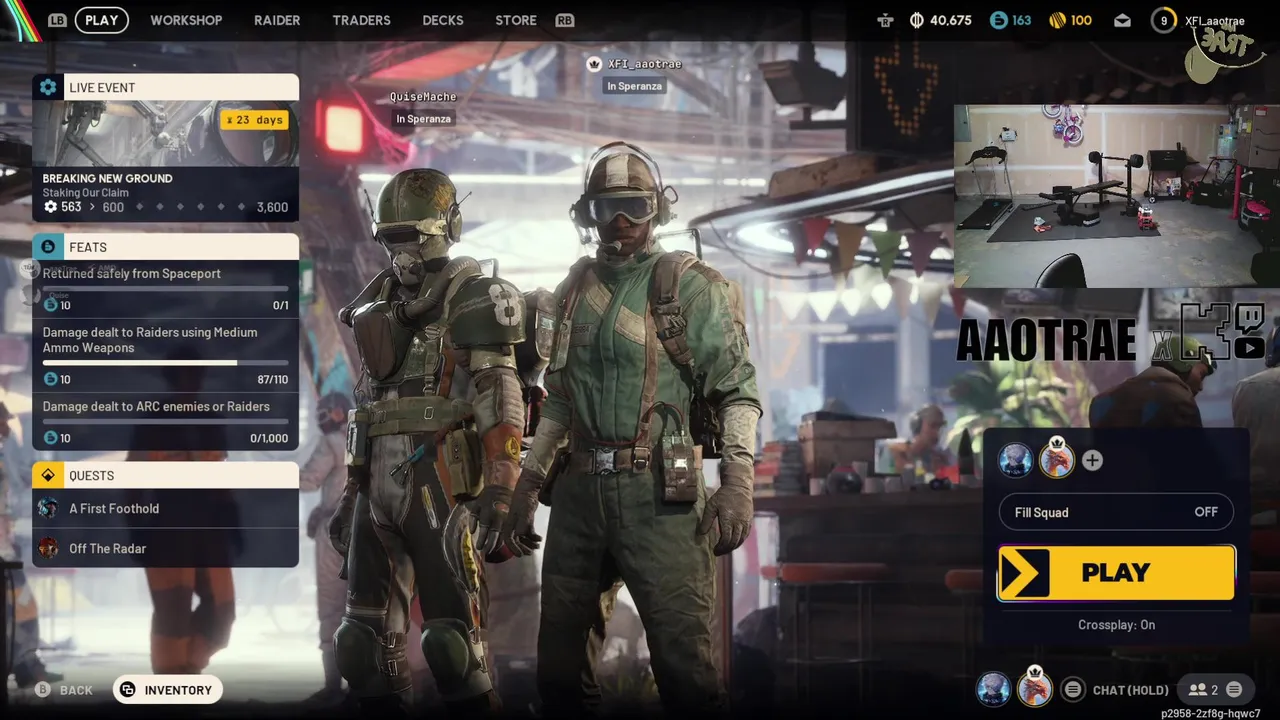Open the DECKS tab
This screenshot has width=1280, height=720.
tap(443, 20)
